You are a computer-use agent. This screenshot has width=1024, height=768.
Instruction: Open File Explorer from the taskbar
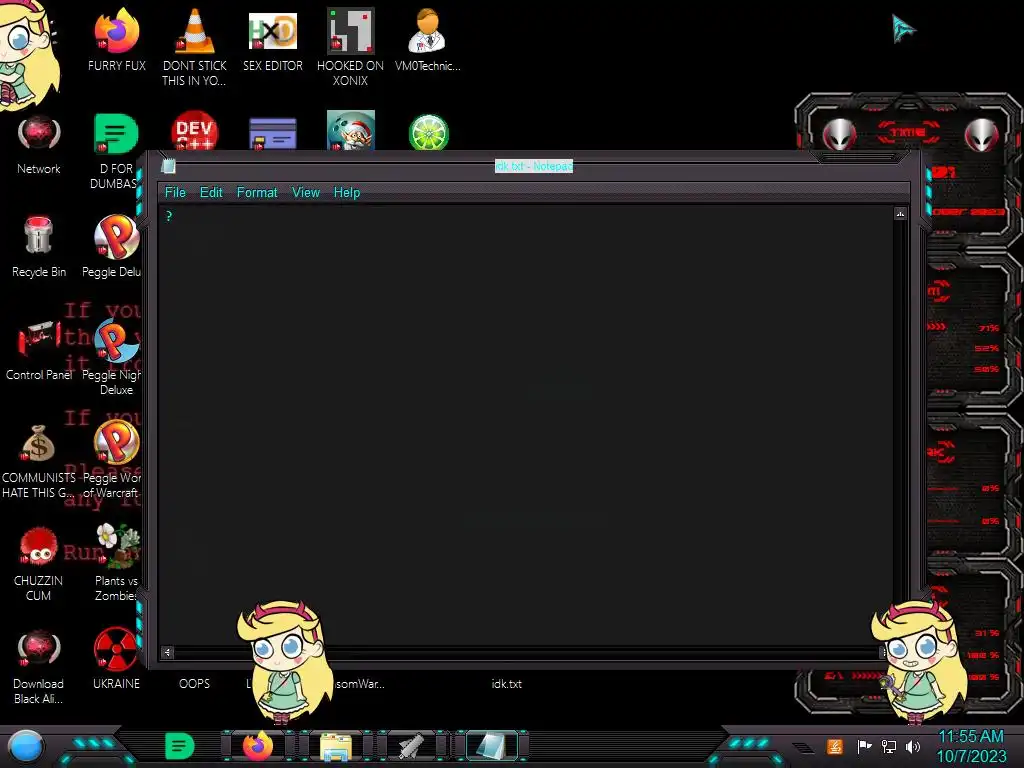point(336,747)
